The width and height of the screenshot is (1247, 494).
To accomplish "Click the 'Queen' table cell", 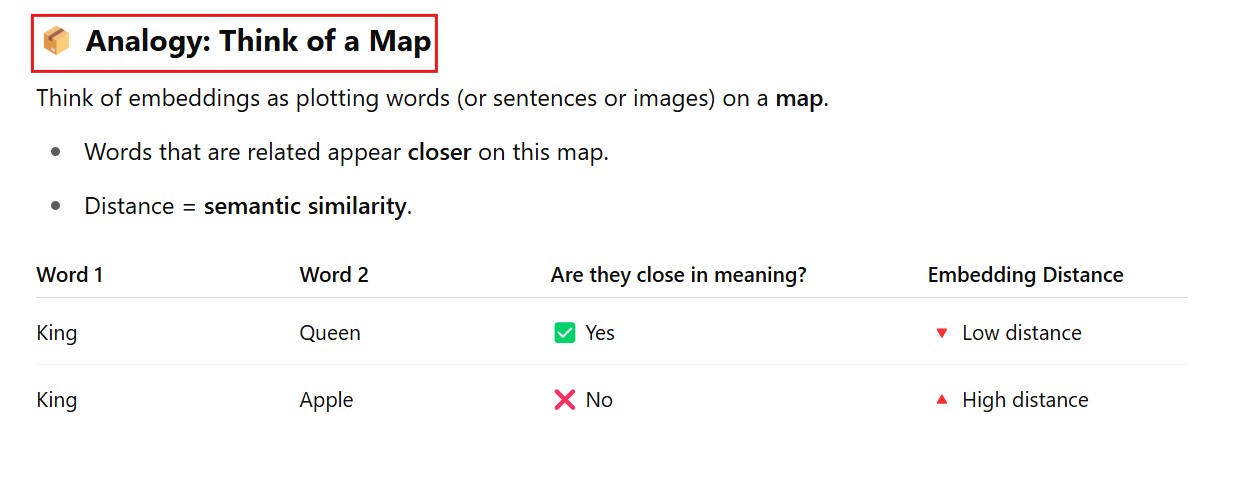I will point(330,333).
